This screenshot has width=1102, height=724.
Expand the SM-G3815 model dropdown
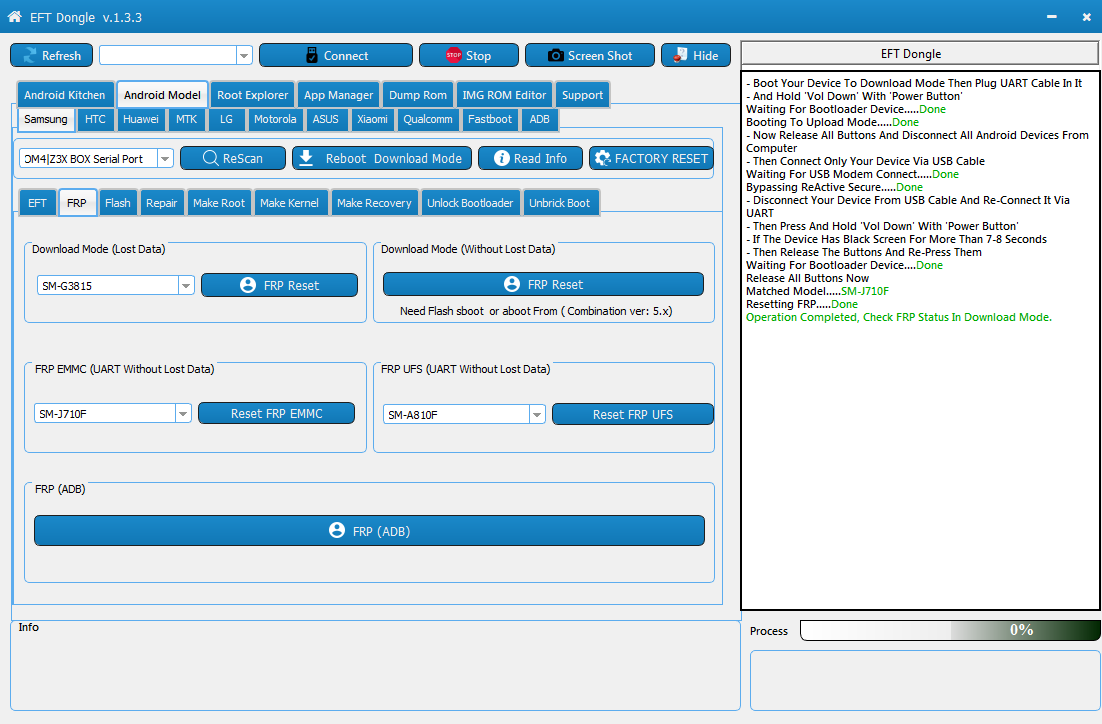pyautogui.click(x=186, y=285)
